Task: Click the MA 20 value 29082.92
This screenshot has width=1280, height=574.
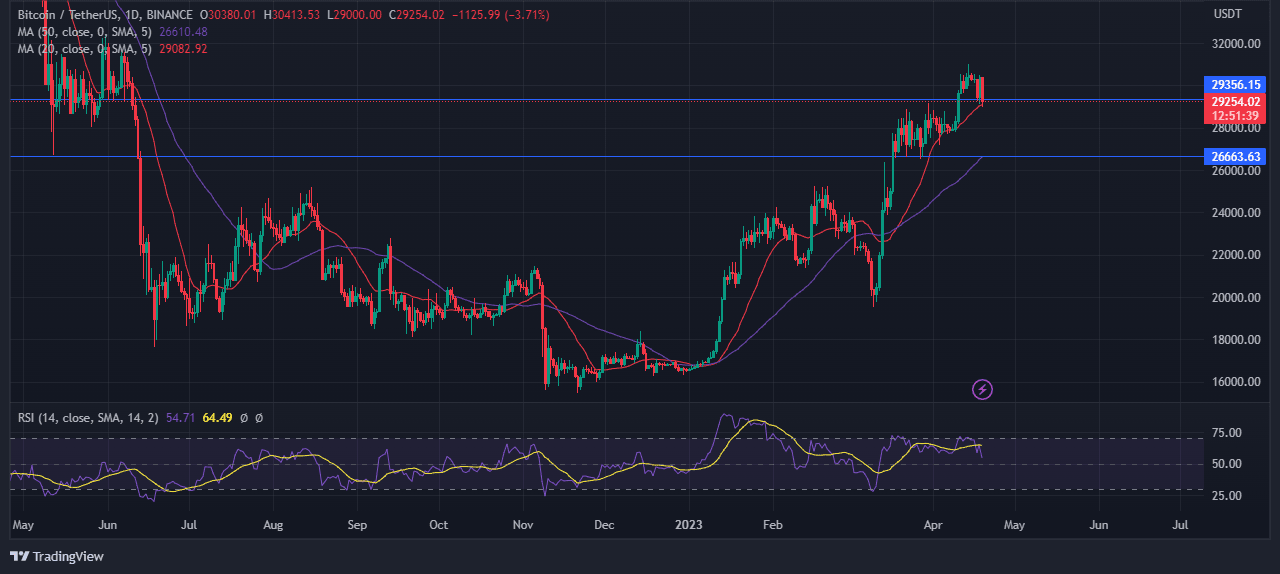Action: pyautogui.click(x=186, y=47)
